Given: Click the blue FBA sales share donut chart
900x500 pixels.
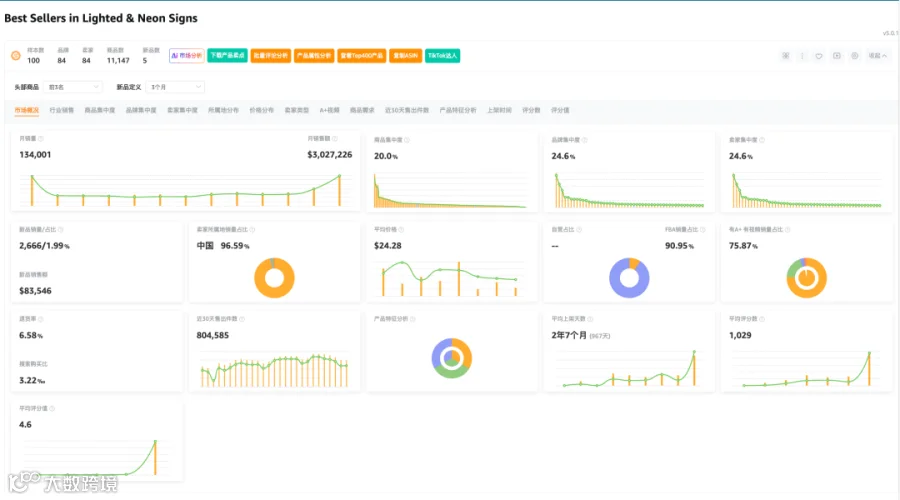Looking at the screenshot, I should point(629,278).
